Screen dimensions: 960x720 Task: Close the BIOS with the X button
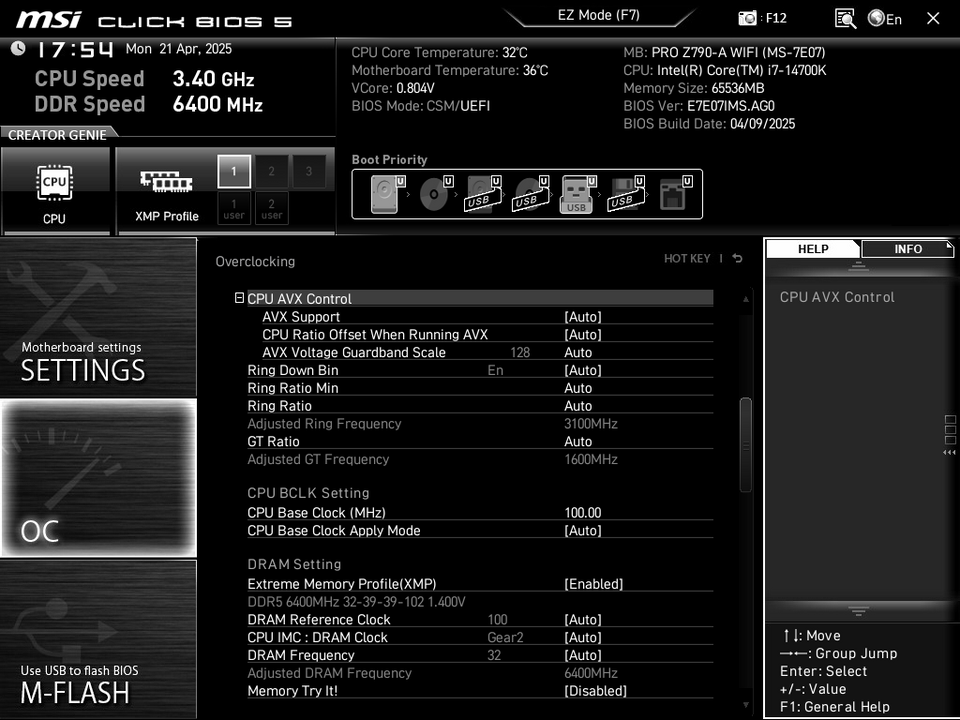[933, 18]
